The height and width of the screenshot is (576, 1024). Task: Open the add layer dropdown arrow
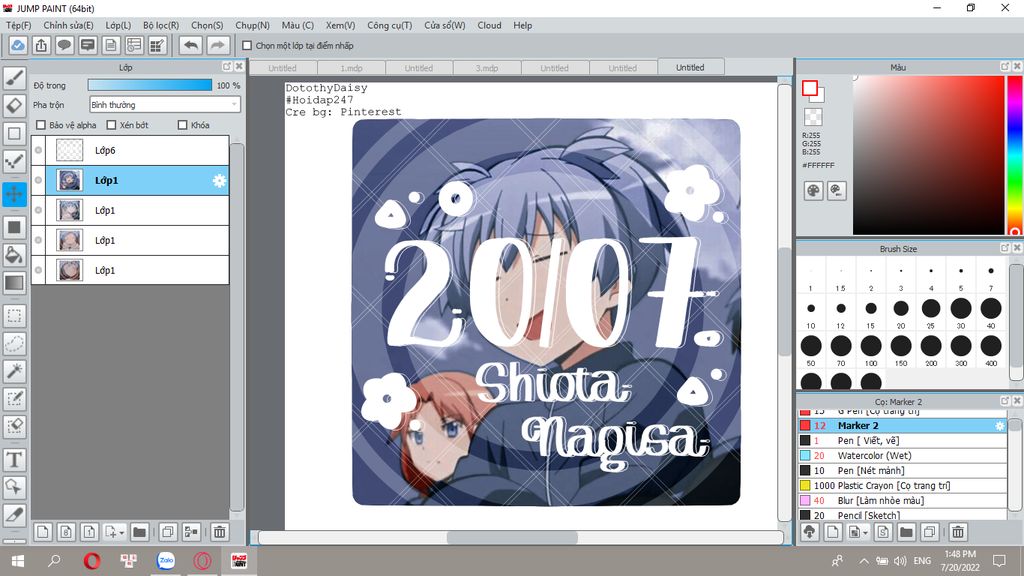121,533
